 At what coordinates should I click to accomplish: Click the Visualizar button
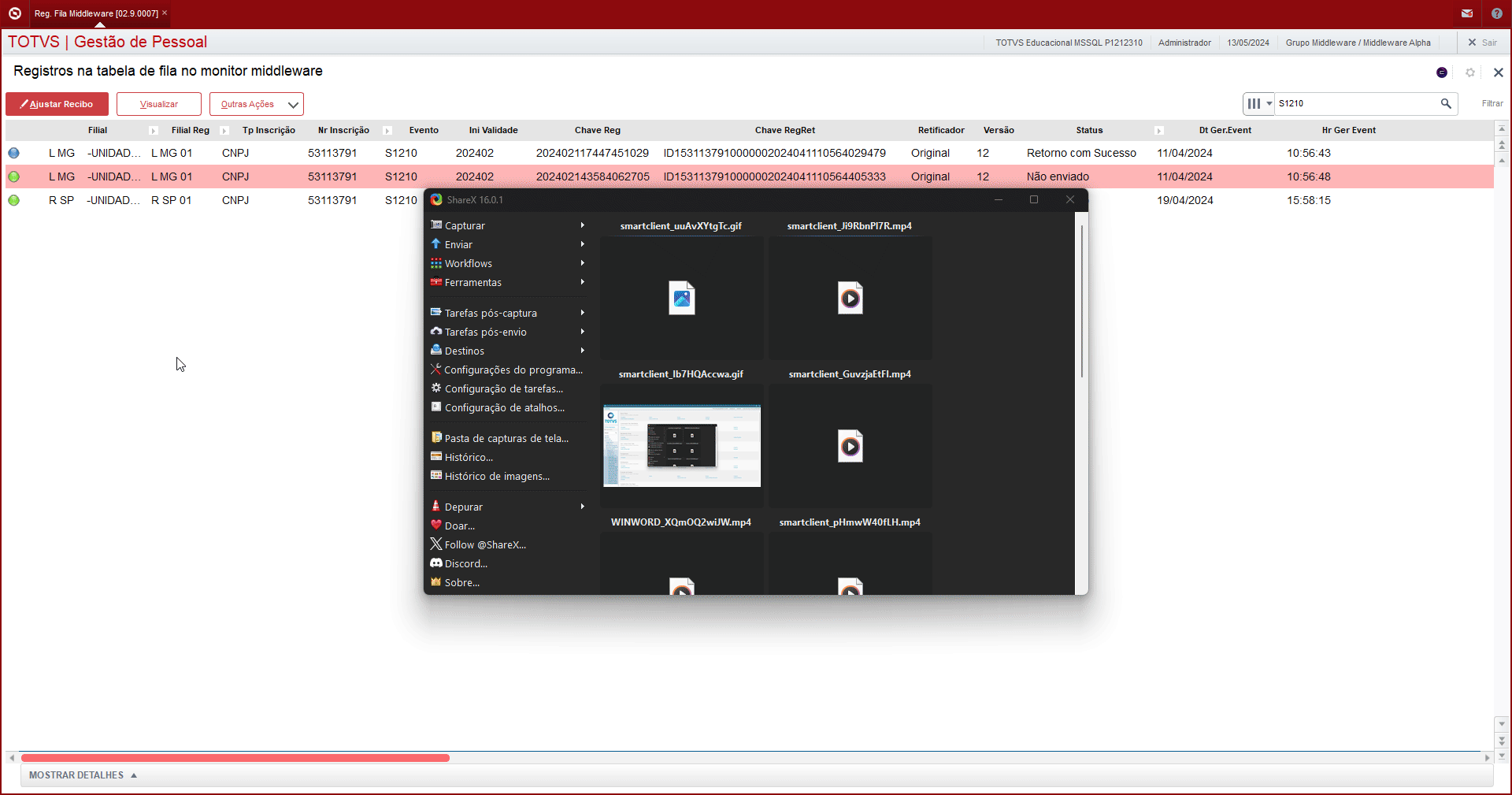point(159,104)
